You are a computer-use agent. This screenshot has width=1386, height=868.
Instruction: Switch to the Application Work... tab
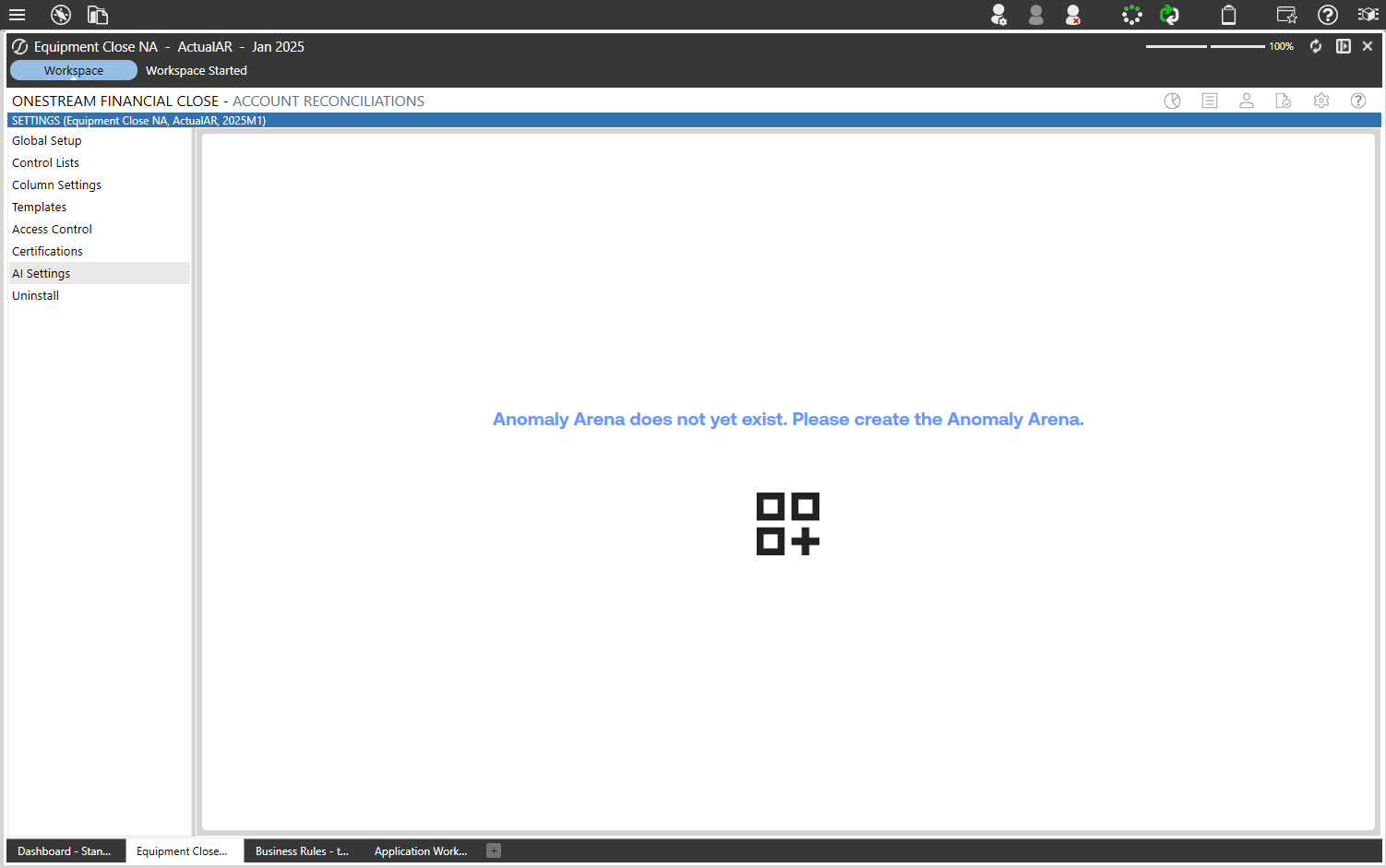click(421, 850)
